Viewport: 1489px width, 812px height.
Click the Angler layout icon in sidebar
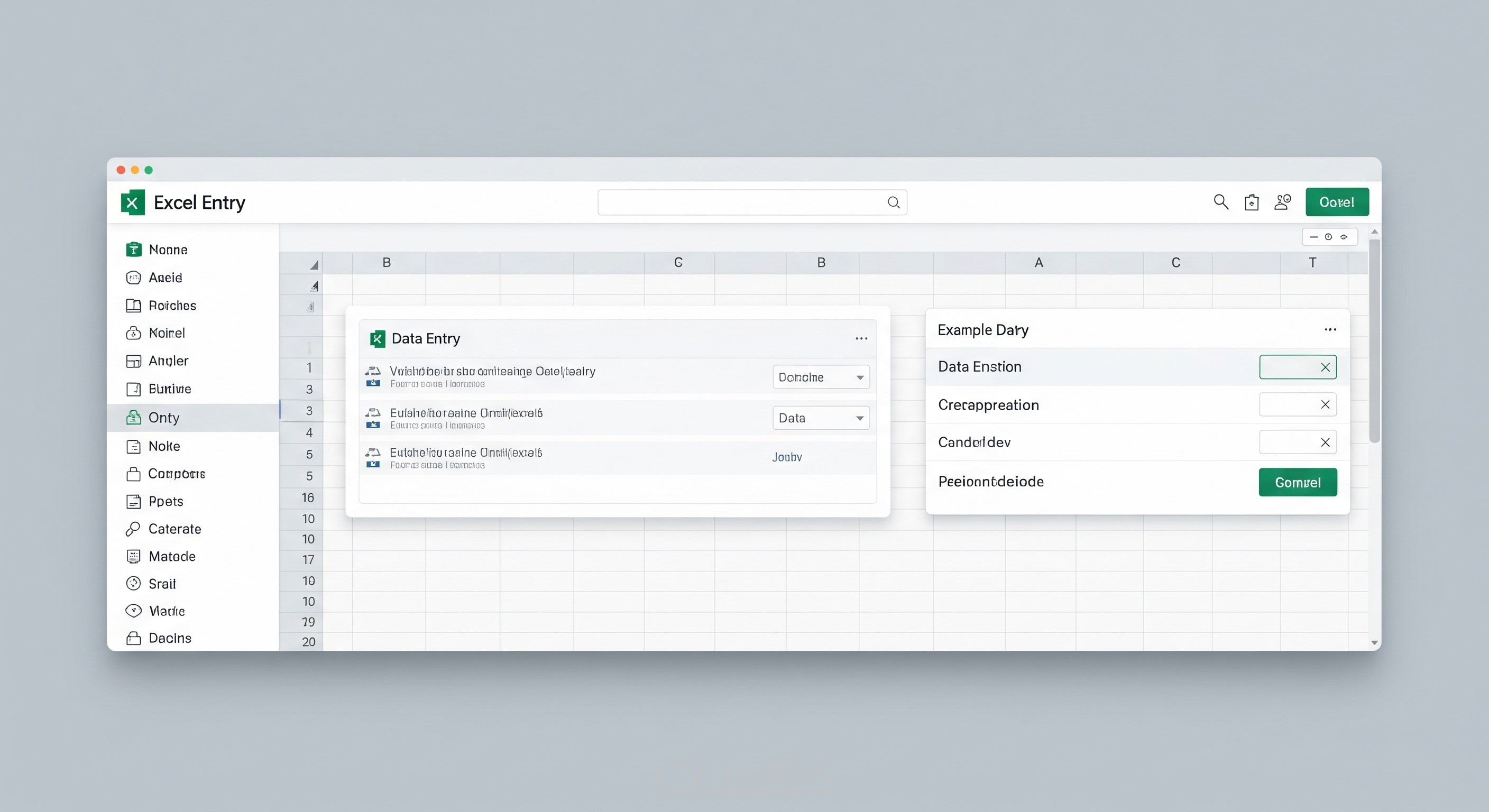[x=134, y=361]
